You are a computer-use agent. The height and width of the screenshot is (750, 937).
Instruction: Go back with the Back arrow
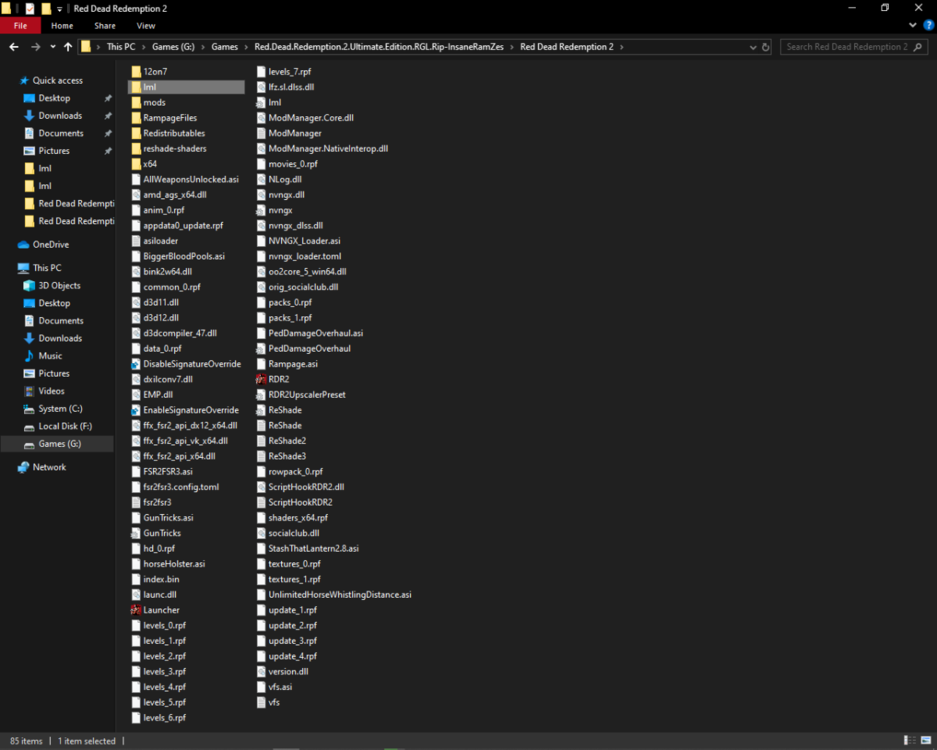(14, 47)
